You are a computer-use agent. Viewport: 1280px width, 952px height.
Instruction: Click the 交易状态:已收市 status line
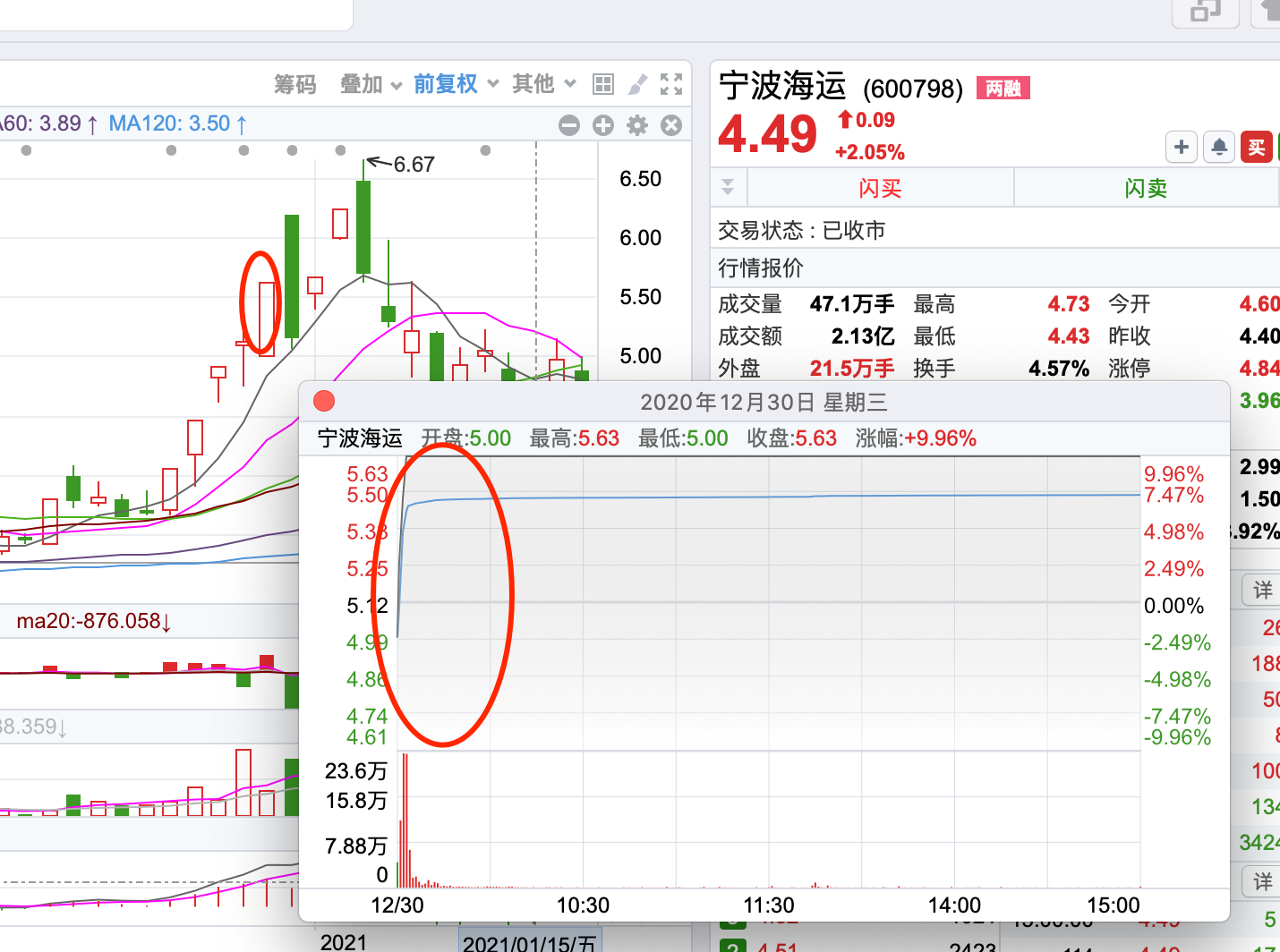click(x=802, y=231)
